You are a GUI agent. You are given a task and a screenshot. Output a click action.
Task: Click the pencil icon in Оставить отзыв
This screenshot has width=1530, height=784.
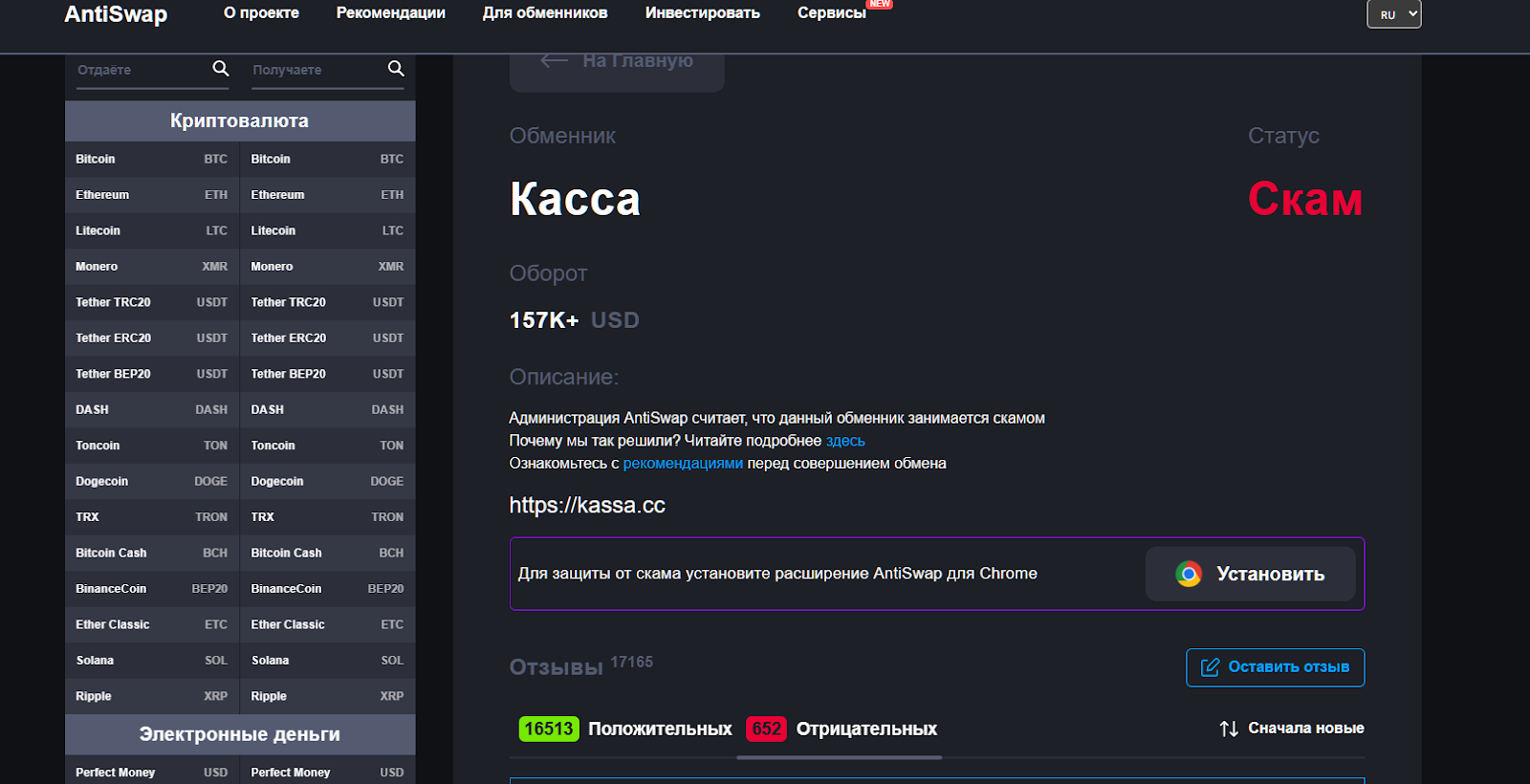click(x=1210, y=667)
